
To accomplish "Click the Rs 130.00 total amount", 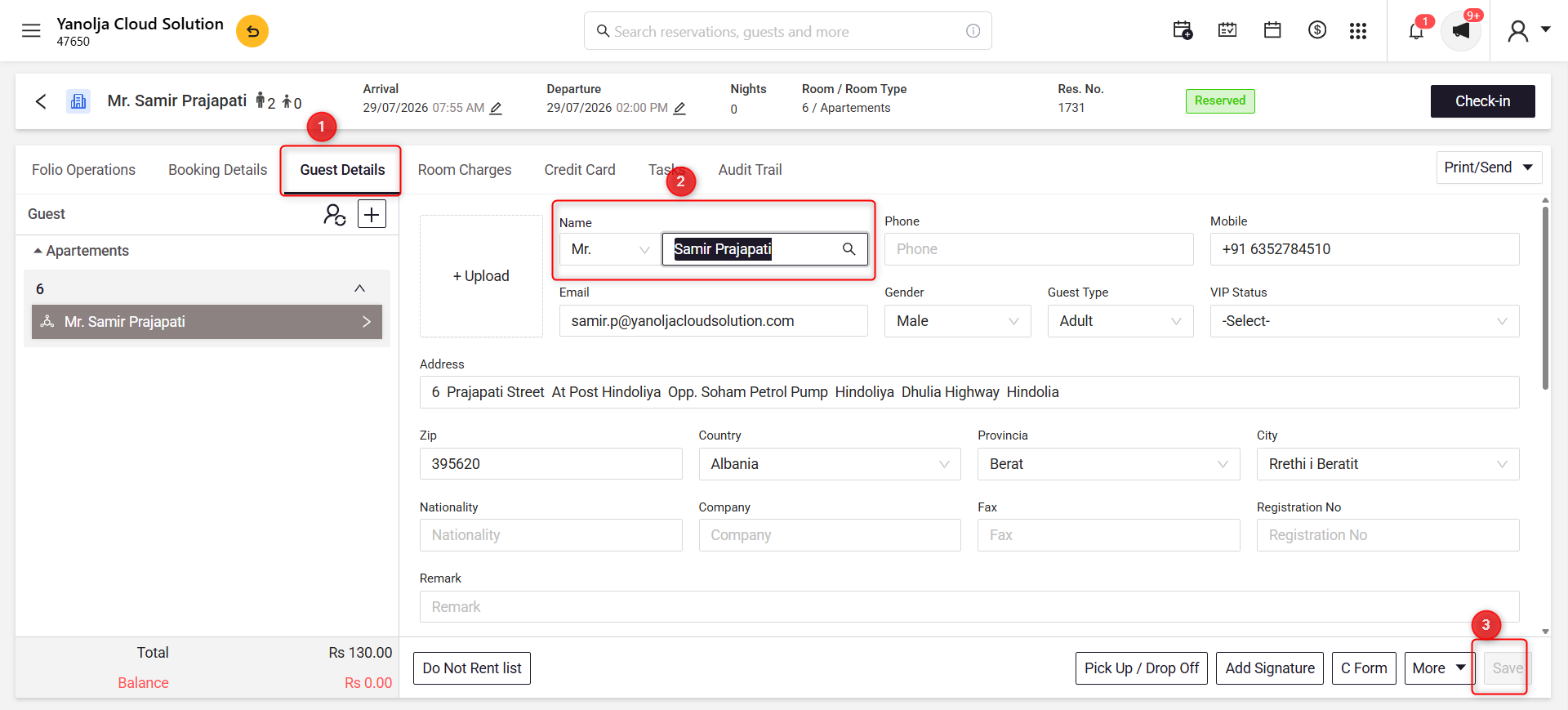I will [360, 653].
